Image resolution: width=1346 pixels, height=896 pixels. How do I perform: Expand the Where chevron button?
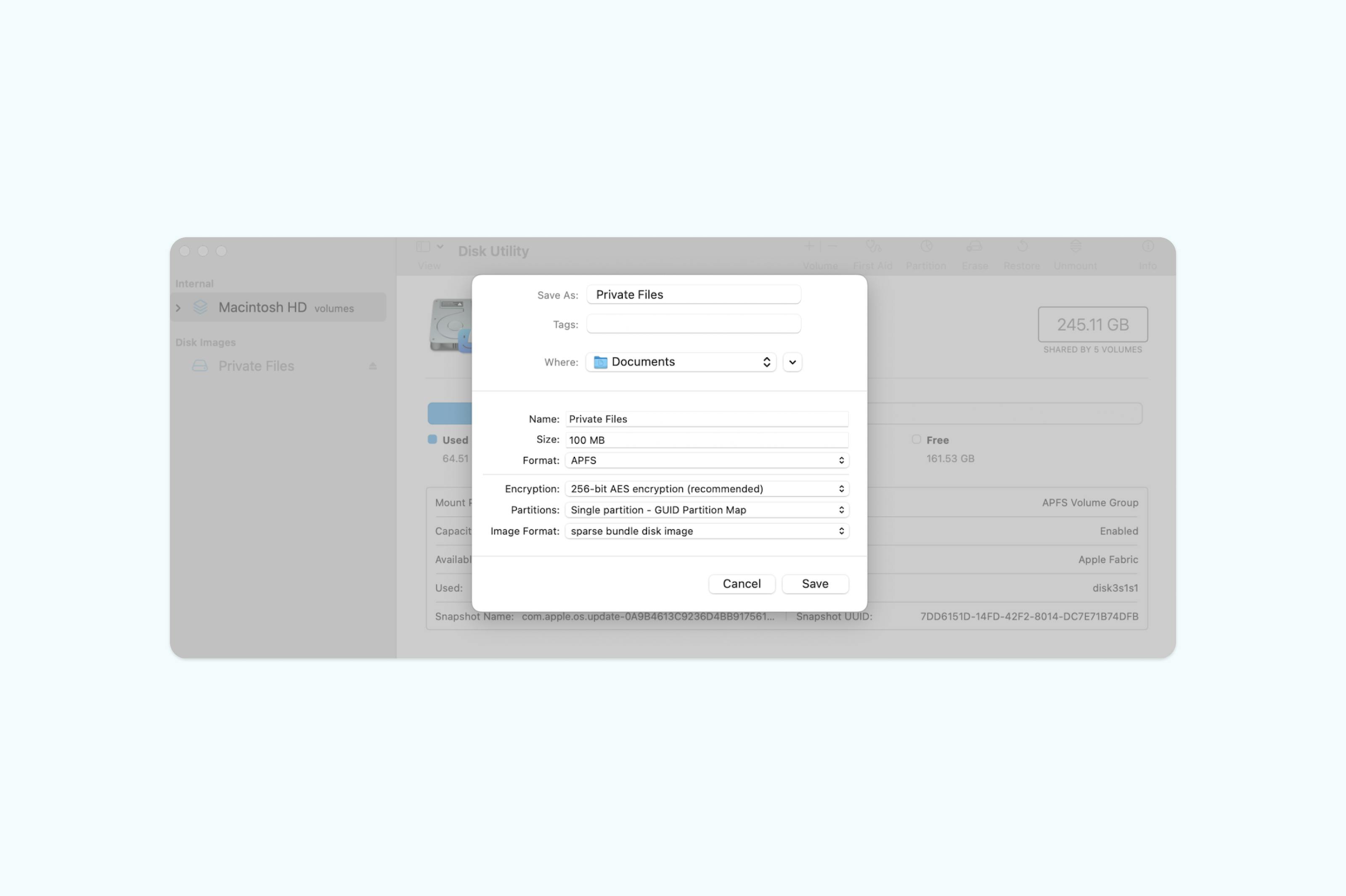tap(792, 362)
